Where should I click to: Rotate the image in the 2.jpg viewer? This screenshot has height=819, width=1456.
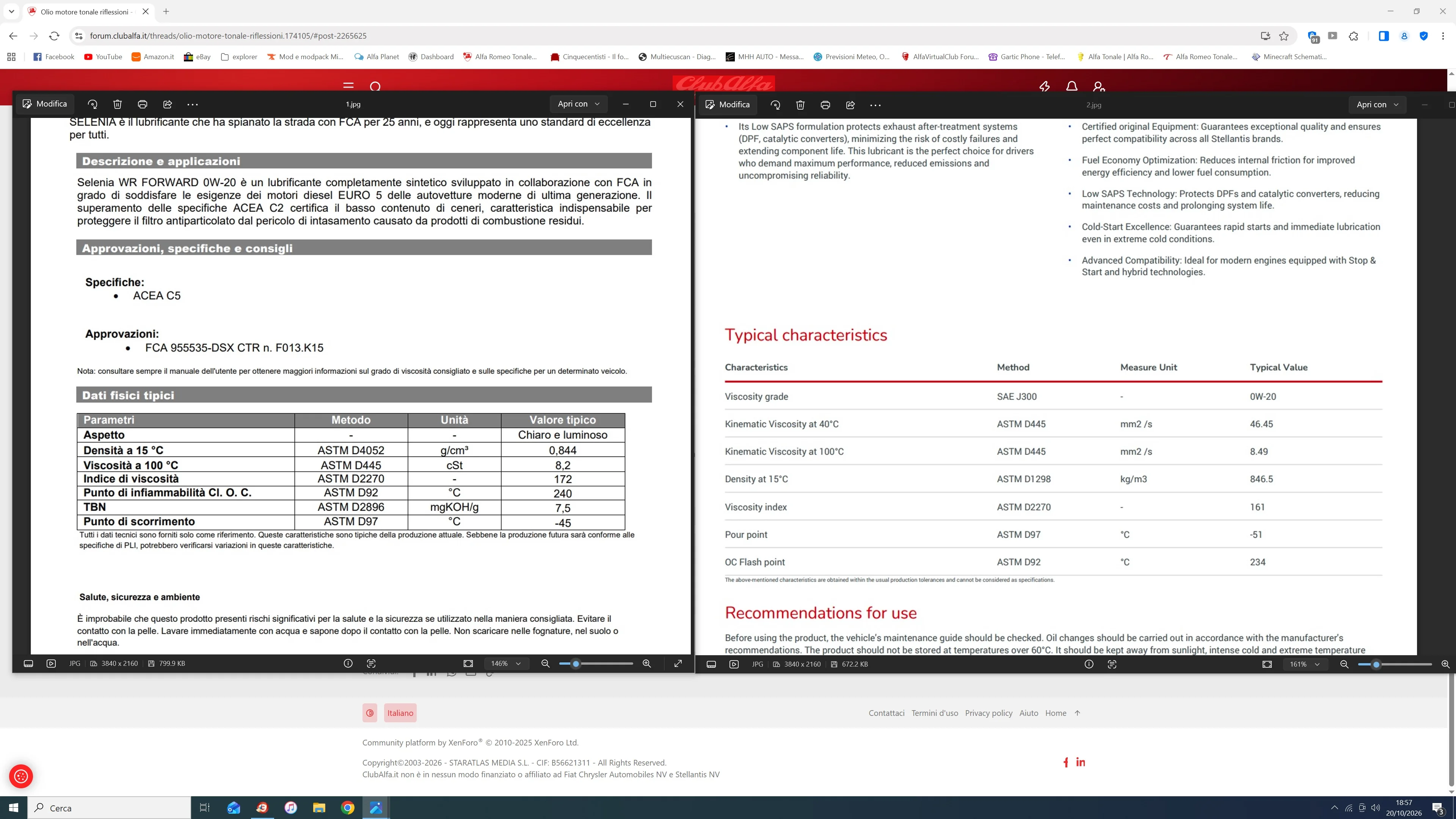[x=775, y=105]
